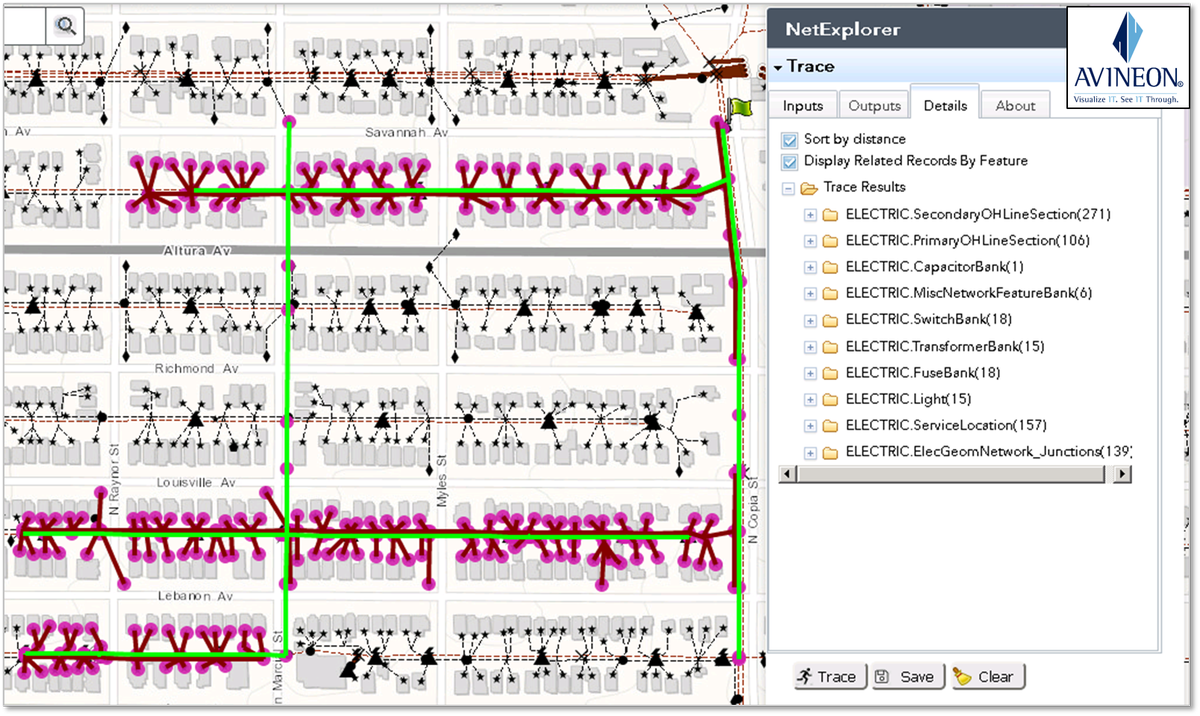Click the results horizontal scrollbar thumb
Screen dimensions: 1200x716
[951, 474]
